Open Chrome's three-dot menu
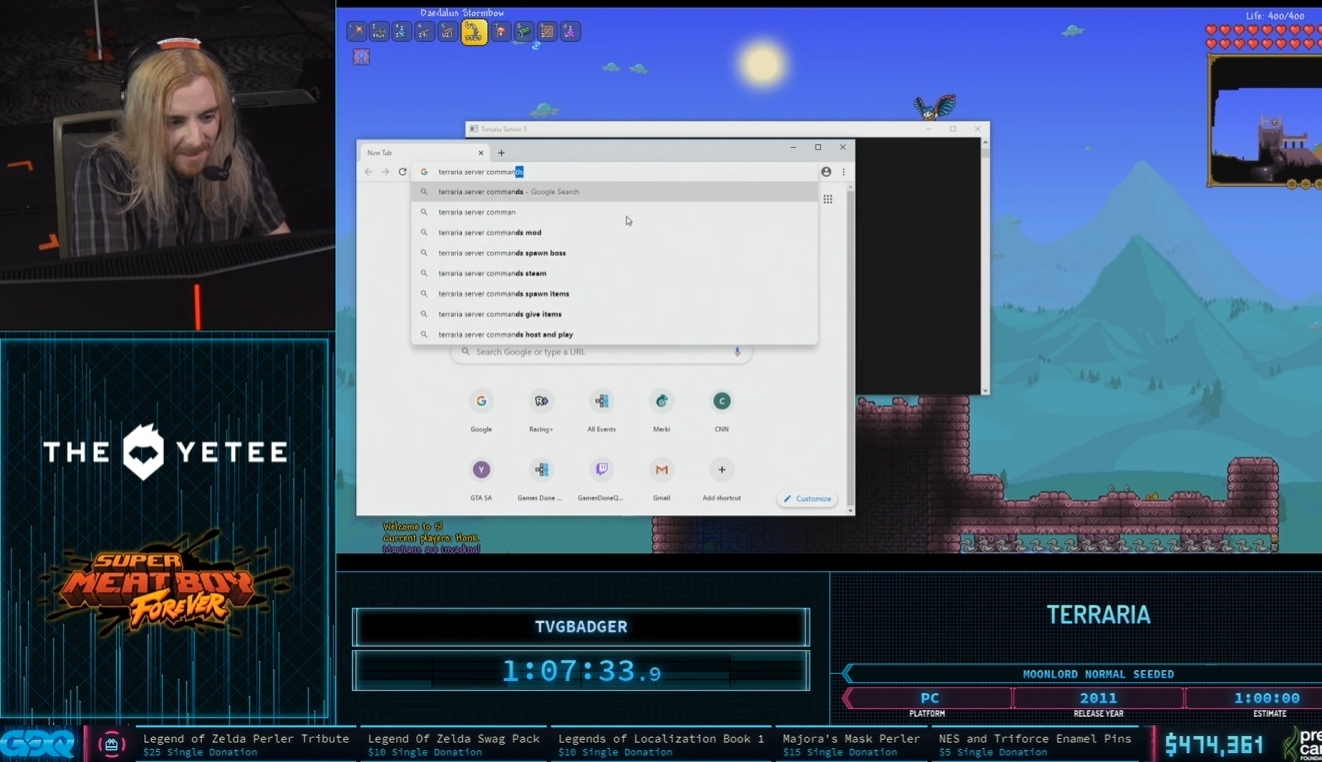 pos(843,172)
